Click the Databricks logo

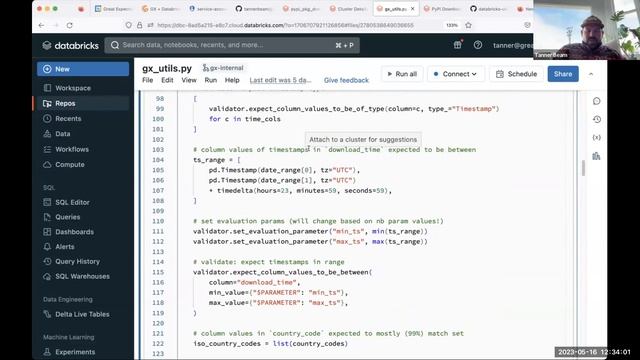[x=71, y=45]
